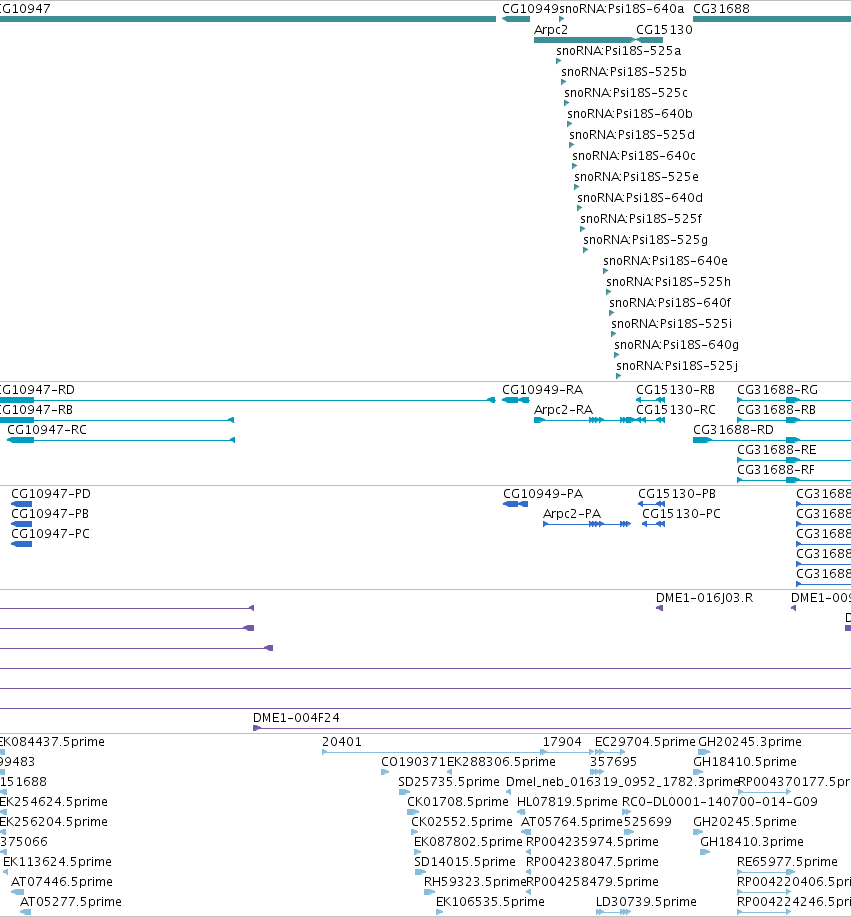The image size is (851, 917).
Task: Click the CG15130 gene label
Action: [664, 30]
